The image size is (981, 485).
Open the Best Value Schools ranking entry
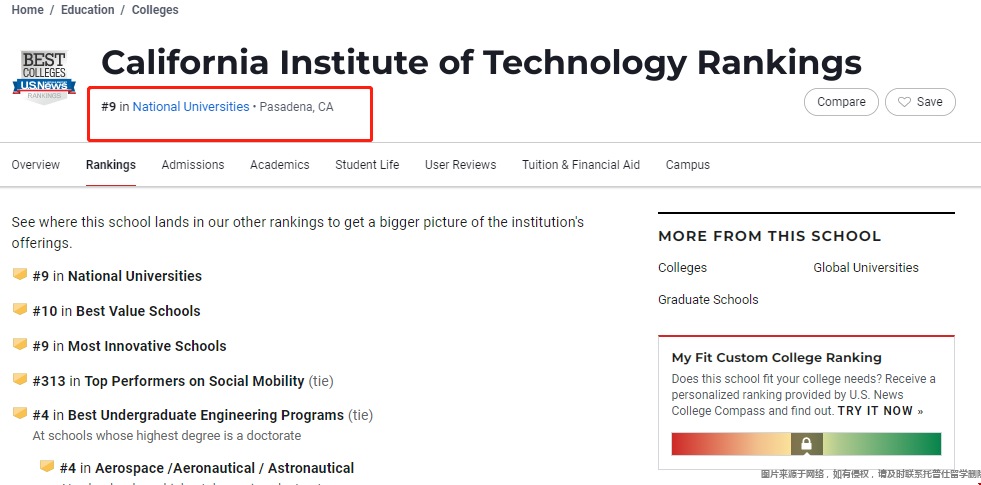pyautogui.click(x=138, y=311)
